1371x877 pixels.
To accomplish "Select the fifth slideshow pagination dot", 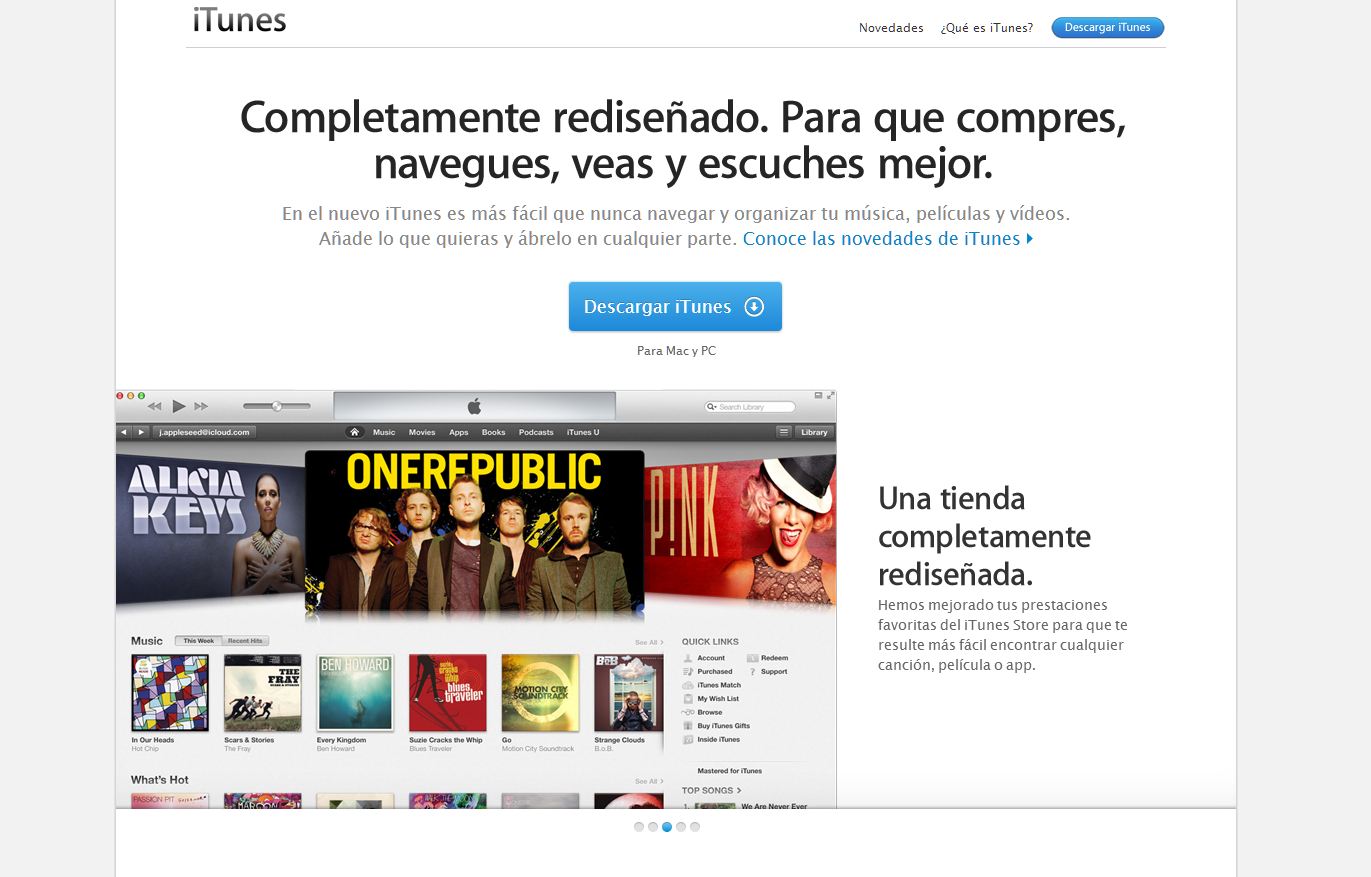I will click(x=695, y=827).
